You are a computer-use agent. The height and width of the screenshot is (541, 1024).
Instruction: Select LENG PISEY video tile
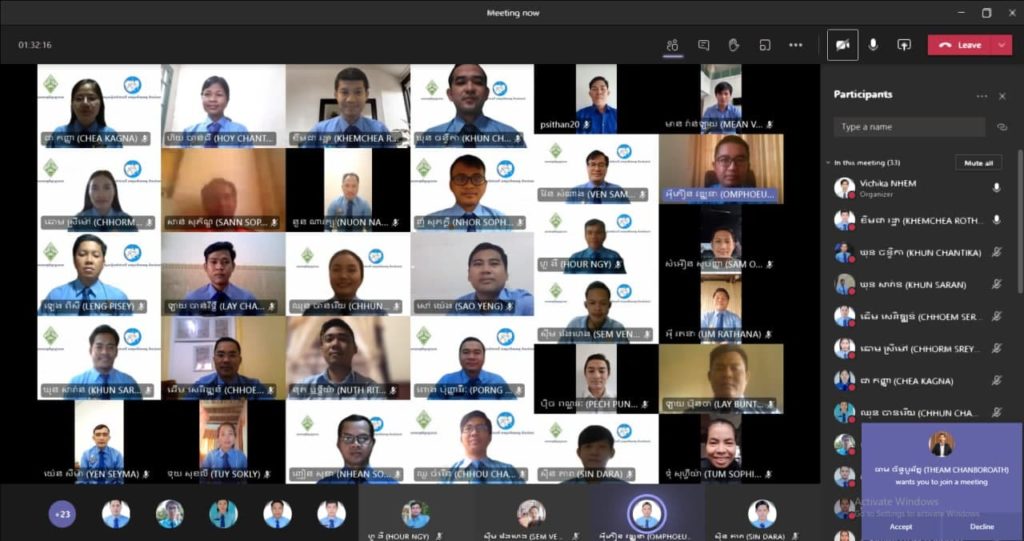[x=99, y=274]
